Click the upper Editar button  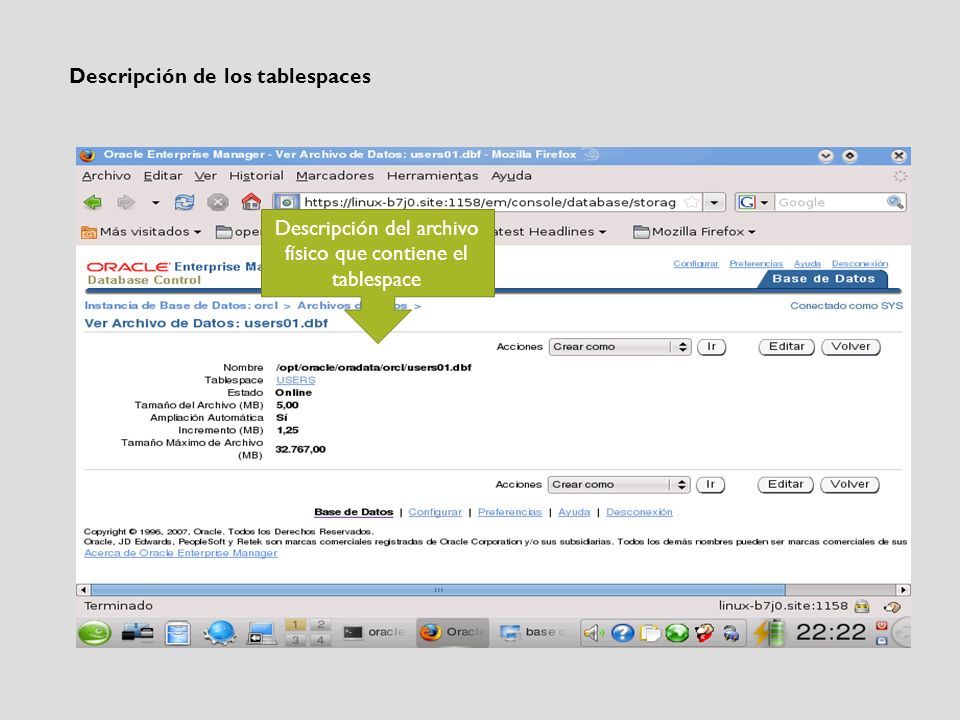pyautogui.click(x=787, y=347)
